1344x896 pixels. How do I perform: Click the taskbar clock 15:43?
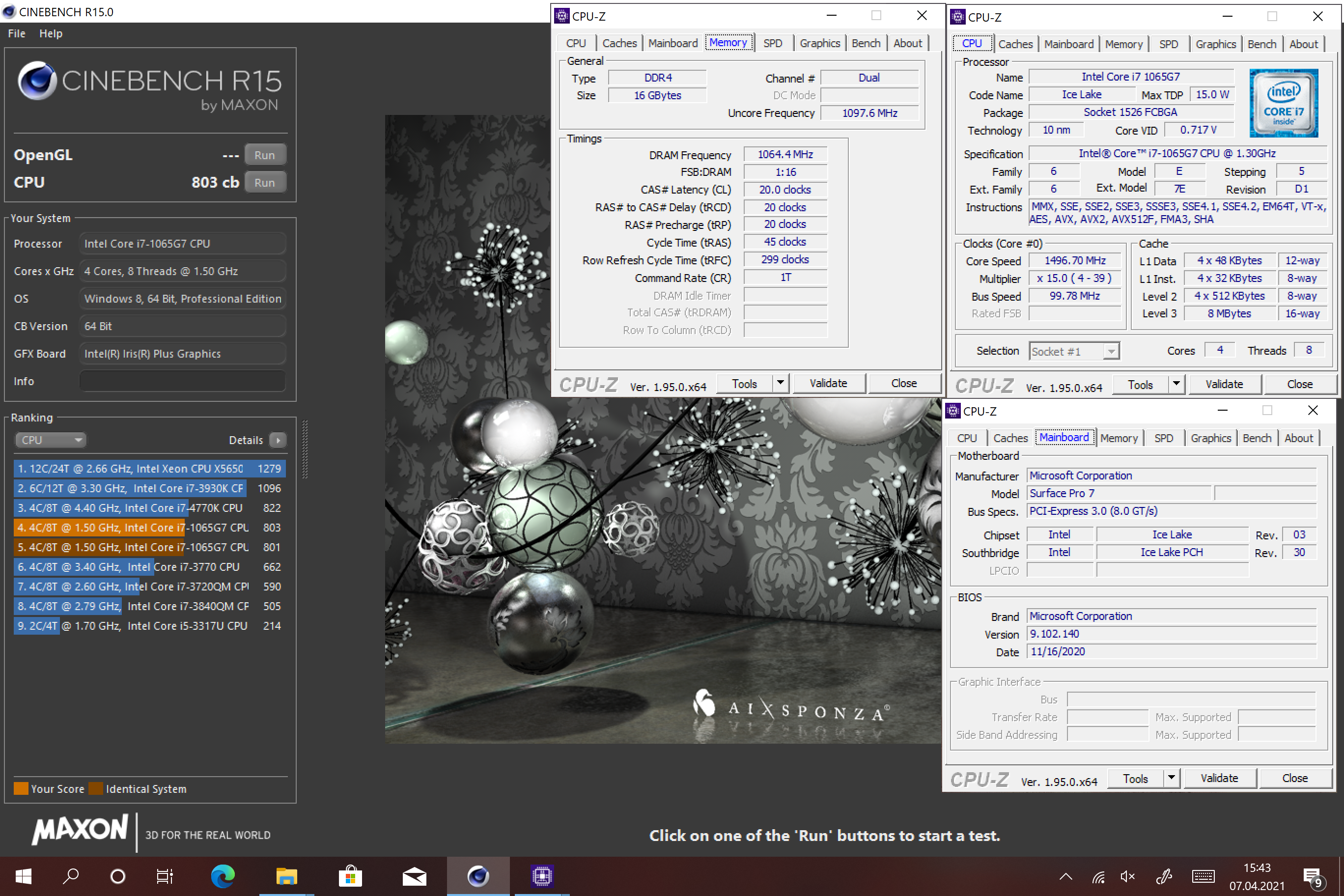click(x=1257, y=868)
